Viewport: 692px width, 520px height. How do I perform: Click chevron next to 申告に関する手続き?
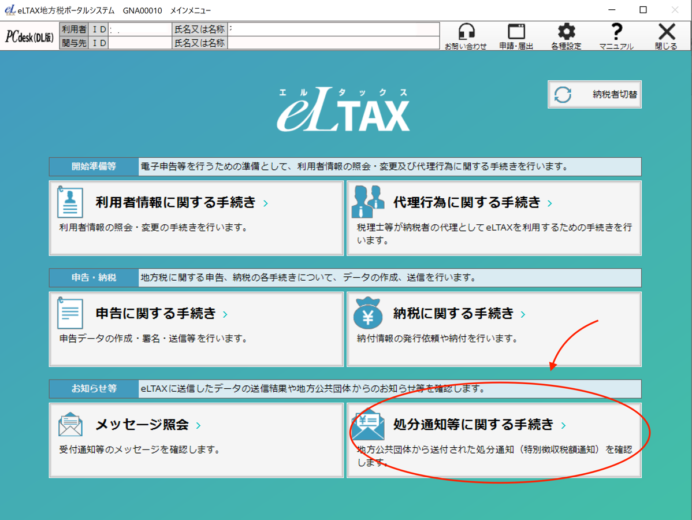click(x=225, y=314)
